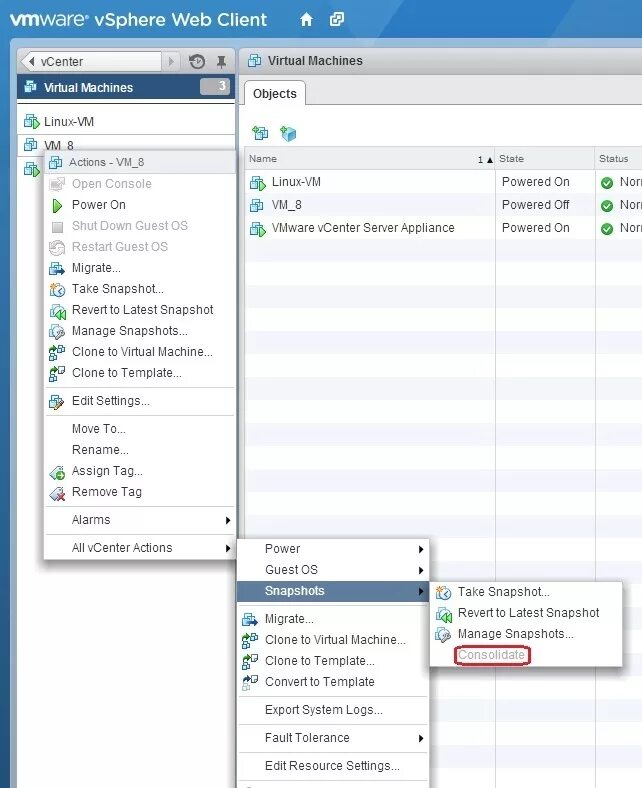Viewport: 642px width, 788px height.
Task: Switch to the Objects tab
Action: pos(274,93)
